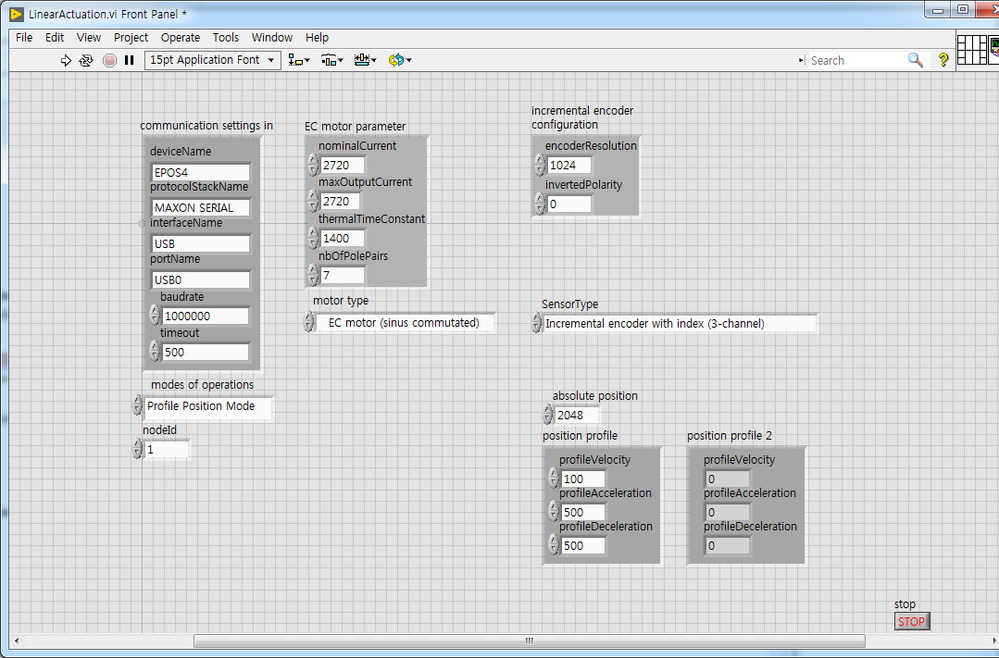Change the modes of operations ring
Viewport: 999px width, 658px height.
coord(207,407)
